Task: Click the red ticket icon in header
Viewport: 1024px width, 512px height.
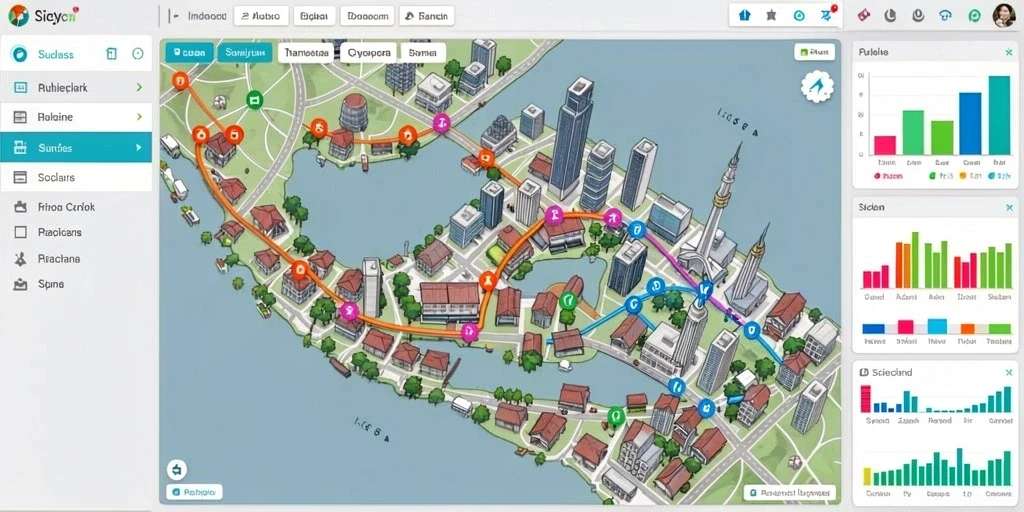Action: [863, 15]
